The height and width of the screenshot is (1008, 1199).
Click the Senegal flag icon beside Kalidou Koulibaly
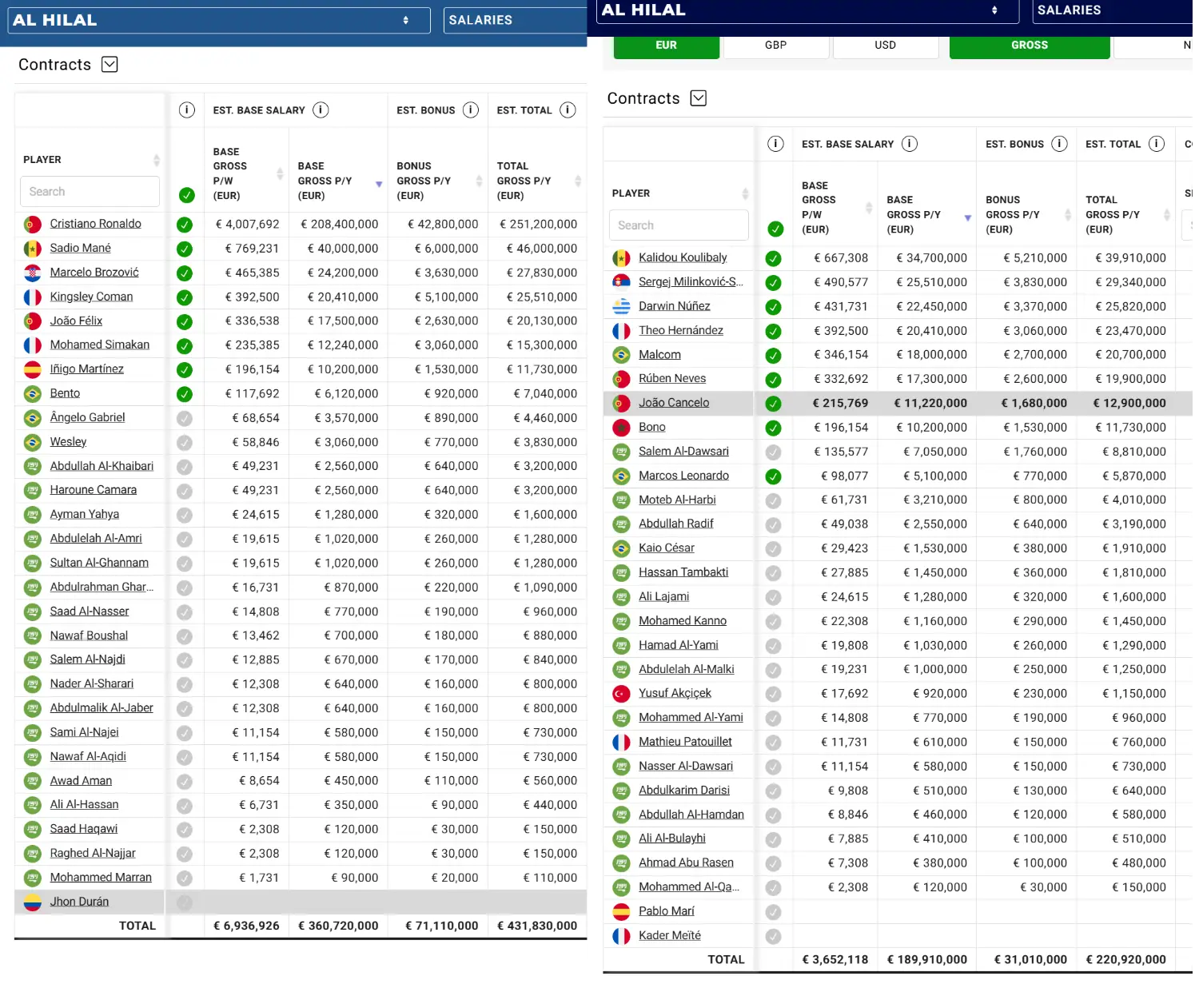pyautogui.click(x=621, y=258)
